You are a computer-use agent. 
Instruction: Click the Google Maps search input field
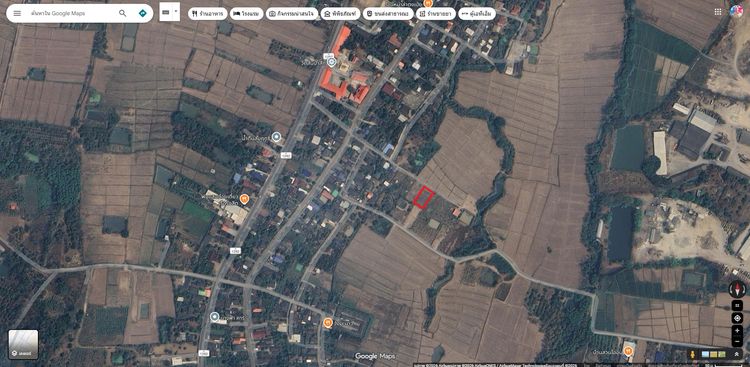tap(72, 13)
